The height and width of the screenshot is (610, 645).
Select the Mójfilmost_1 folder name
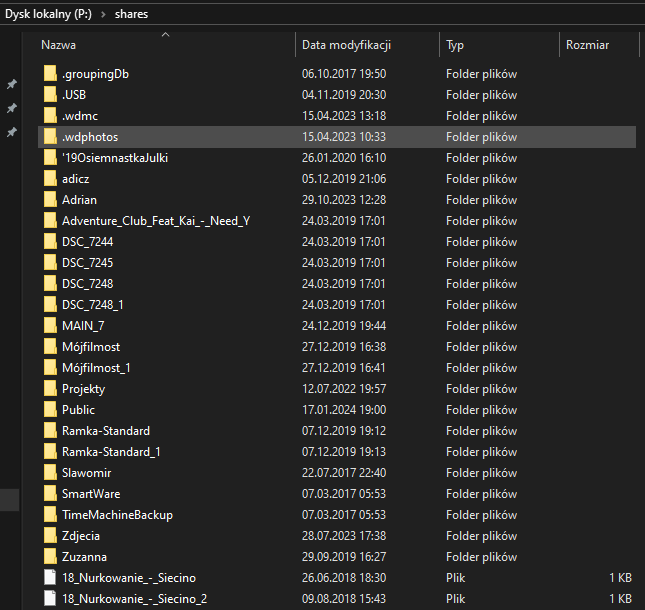coord(96,368)
